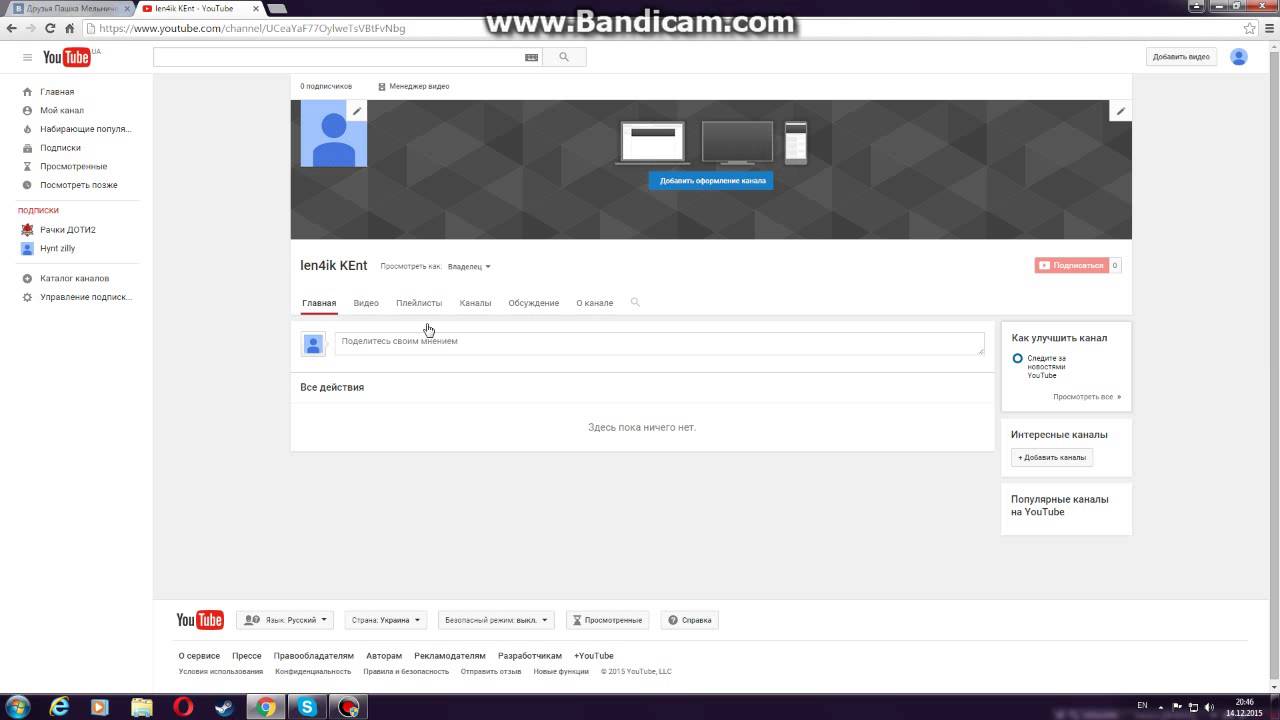Expand Язык: Русский dropdown
This screenshot has height=720, width=1280.
pos(284,620)
